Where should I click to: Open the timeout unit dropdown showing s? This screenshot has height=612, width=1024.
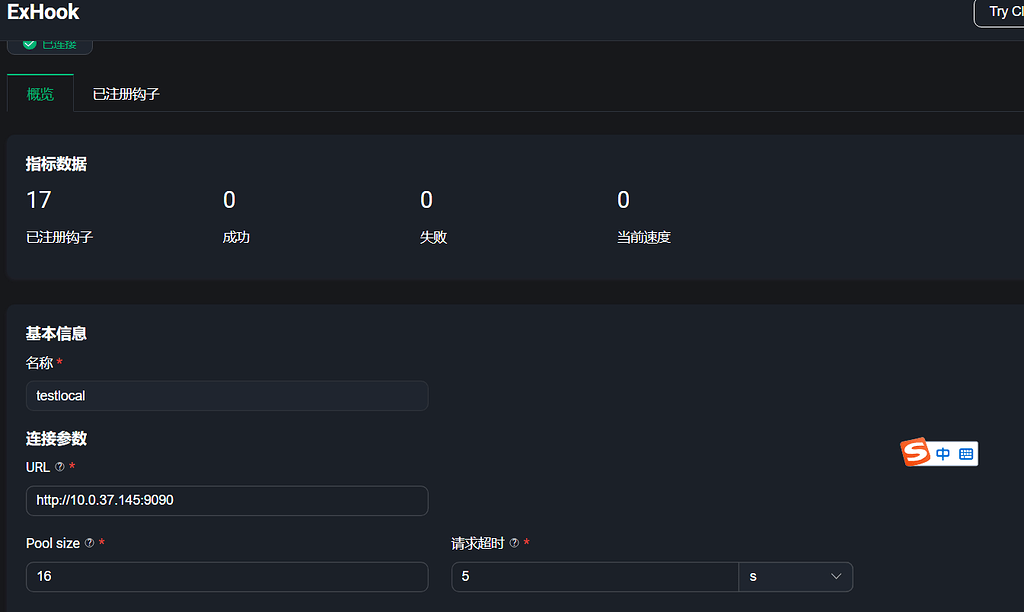click(795, 577)
